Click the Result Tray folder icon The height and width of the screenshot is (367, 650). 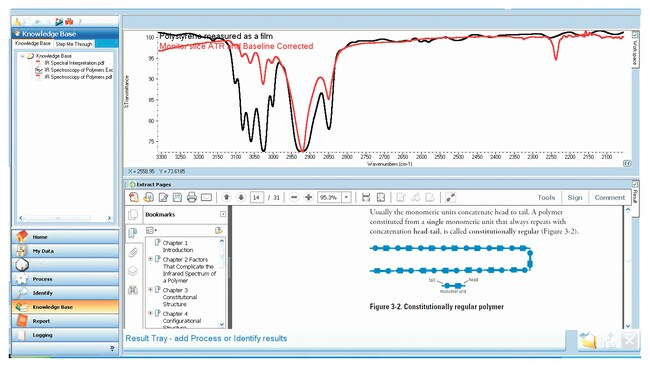pyautogui.click(x=588, y=340)
